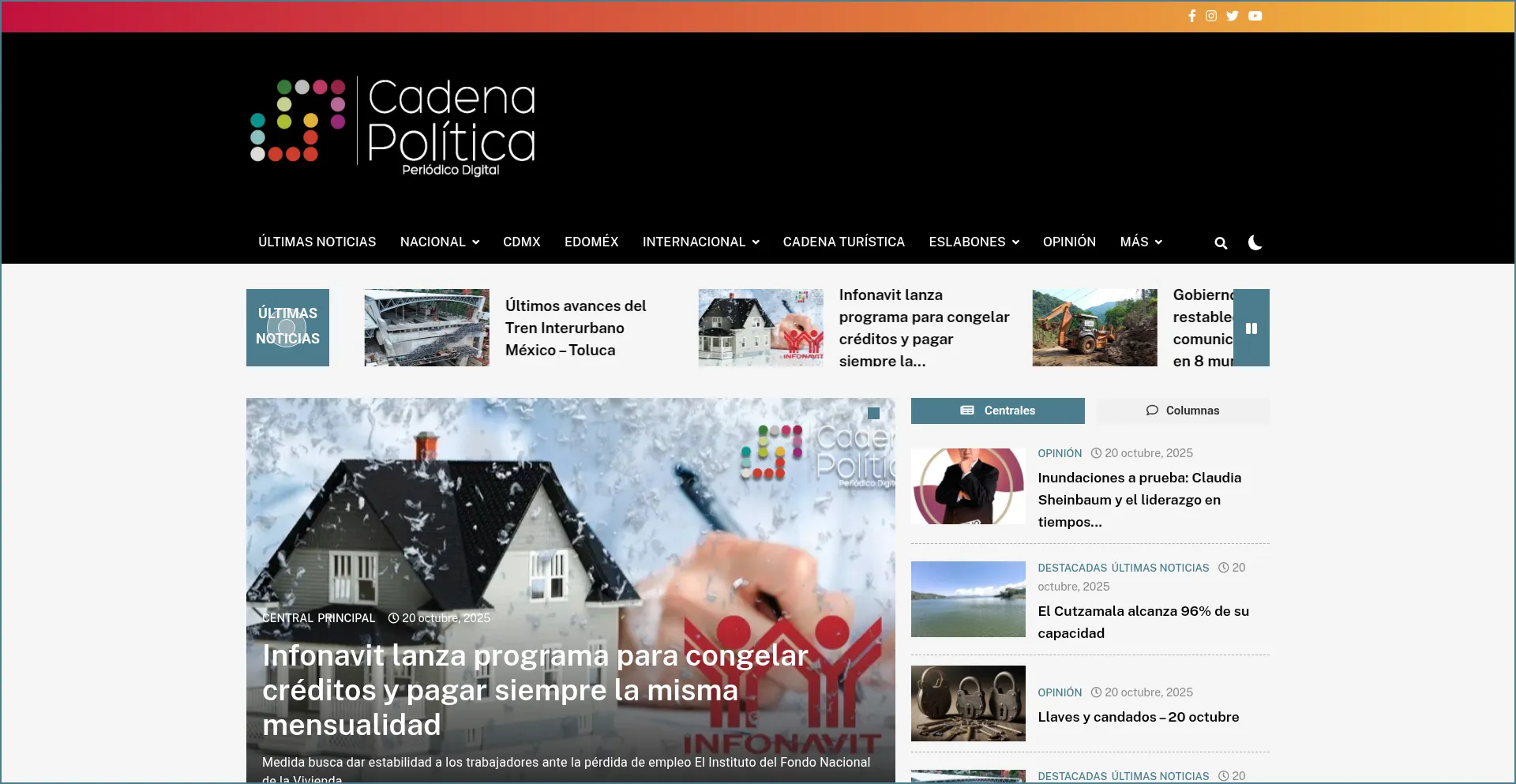The width and height of the screenshot is (1516, 784).
Task: Expand the Nacional dropdown menu
Action: point(439,242)
